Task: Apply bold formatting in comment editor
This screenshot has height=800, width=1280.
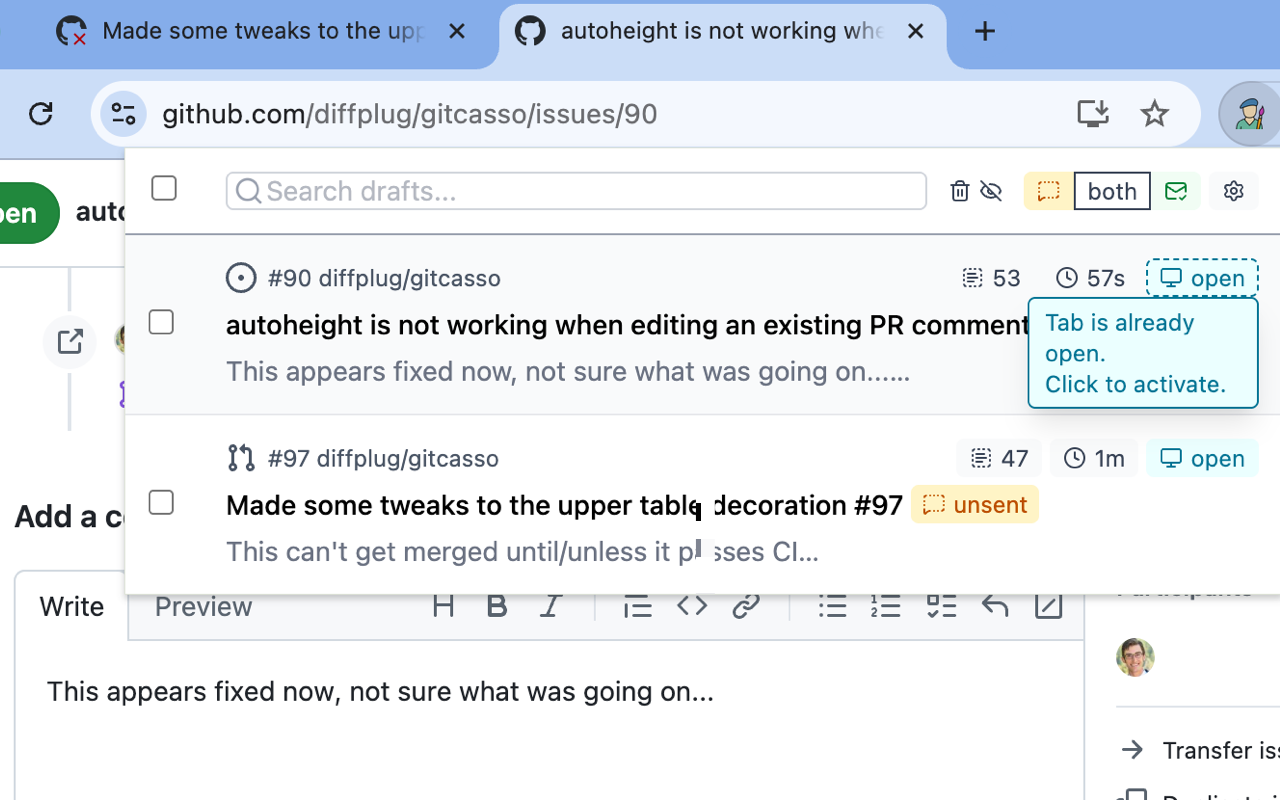Action: pyautogui.click(x=496, y=606)
